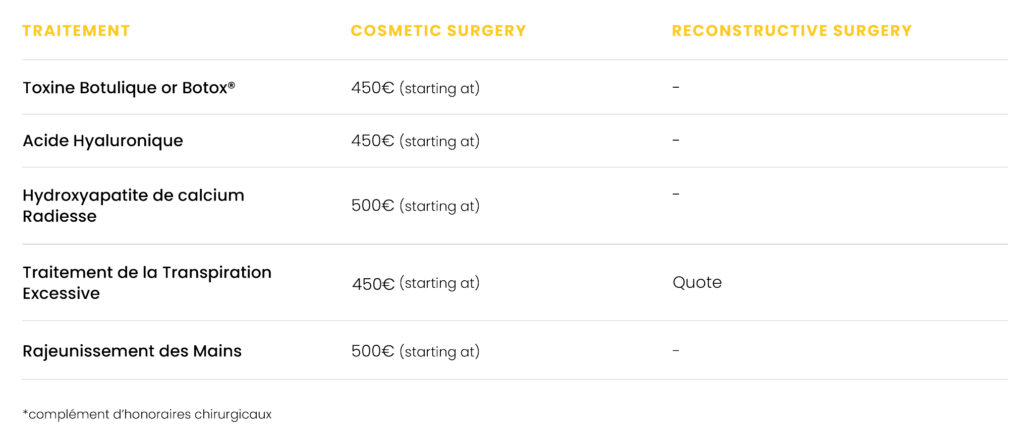The height and width of the screenshot is (438, 1024).
Task: Click the COSMETIC SURGERY column header
Action: pos(438,31)
